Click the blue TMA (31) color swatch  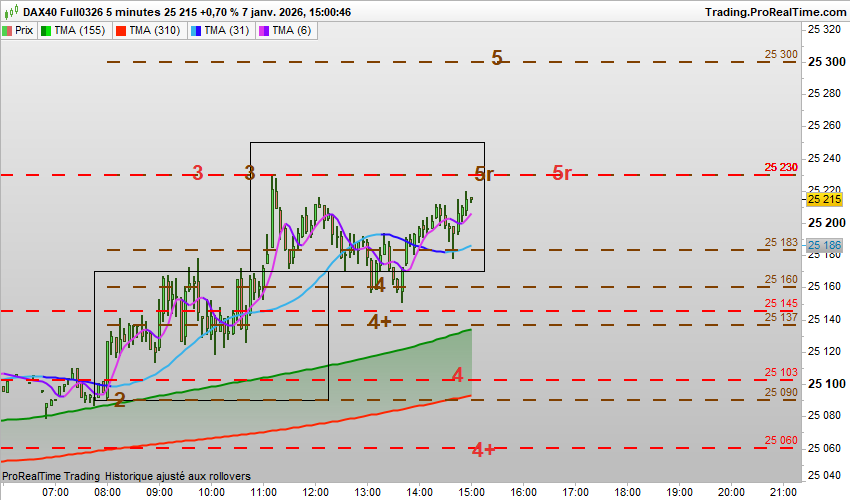tap(196, 31)
